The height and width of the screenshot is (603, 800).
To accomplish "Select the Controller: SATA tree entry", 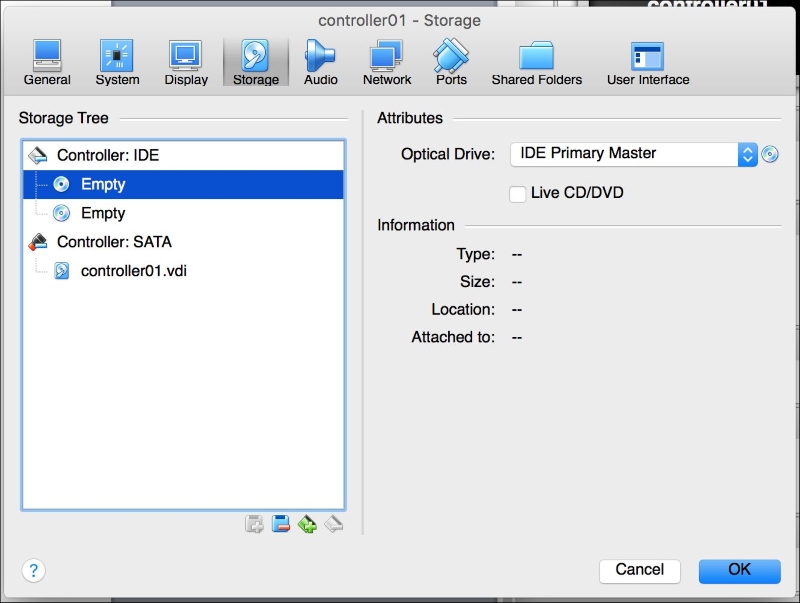I will [184, 242].
